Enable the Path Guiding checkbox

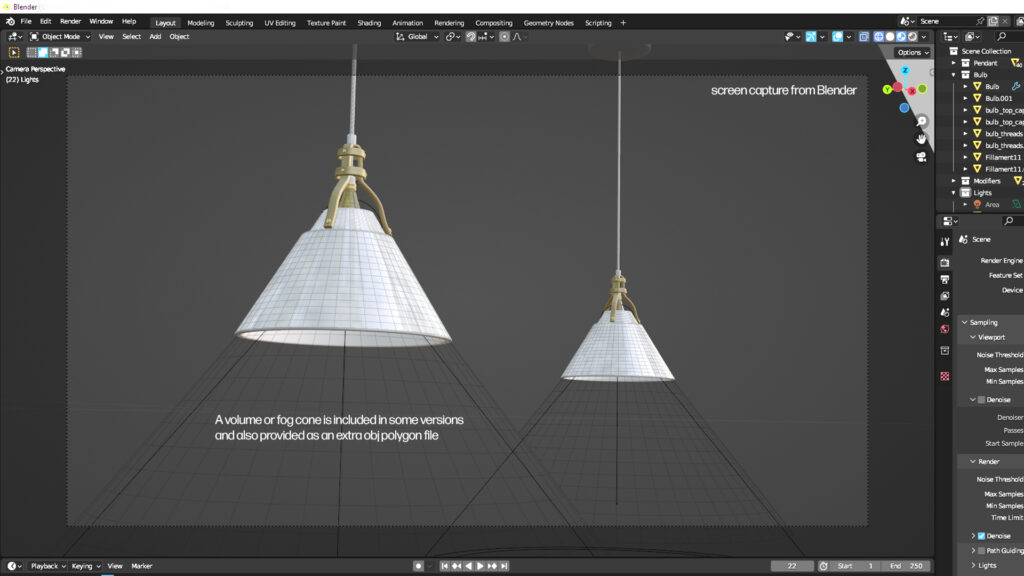pos(981,550)
